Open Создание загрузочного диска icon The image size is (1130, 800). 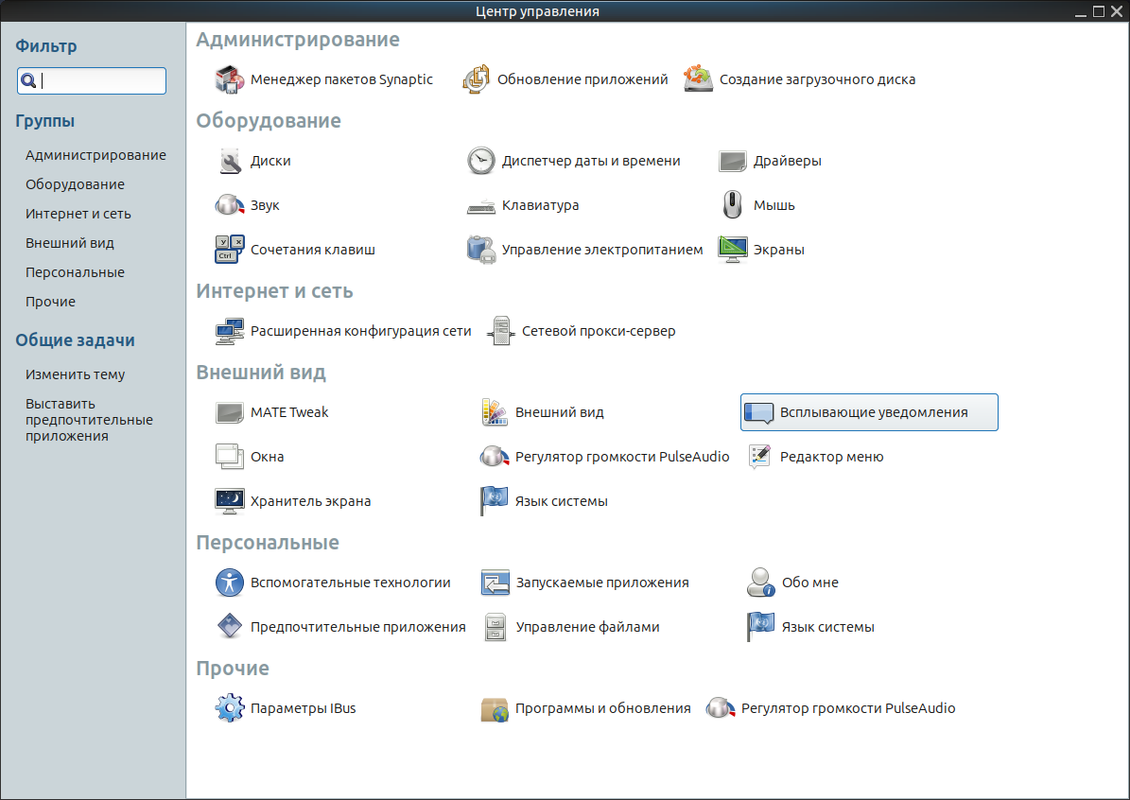point(698,79)
